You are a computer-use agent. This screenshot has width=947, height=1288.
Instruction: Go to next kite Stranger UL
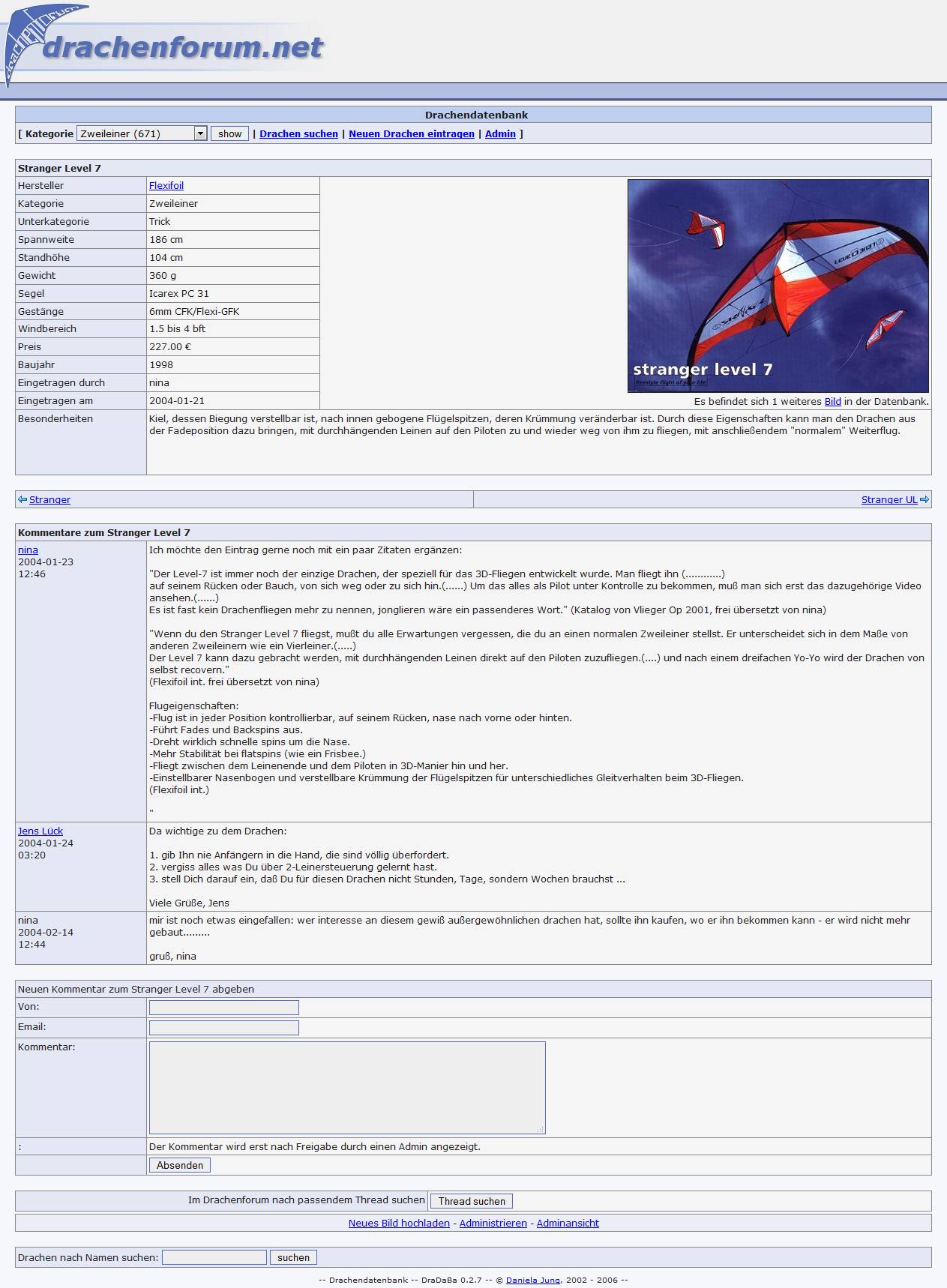coord(889,499)
